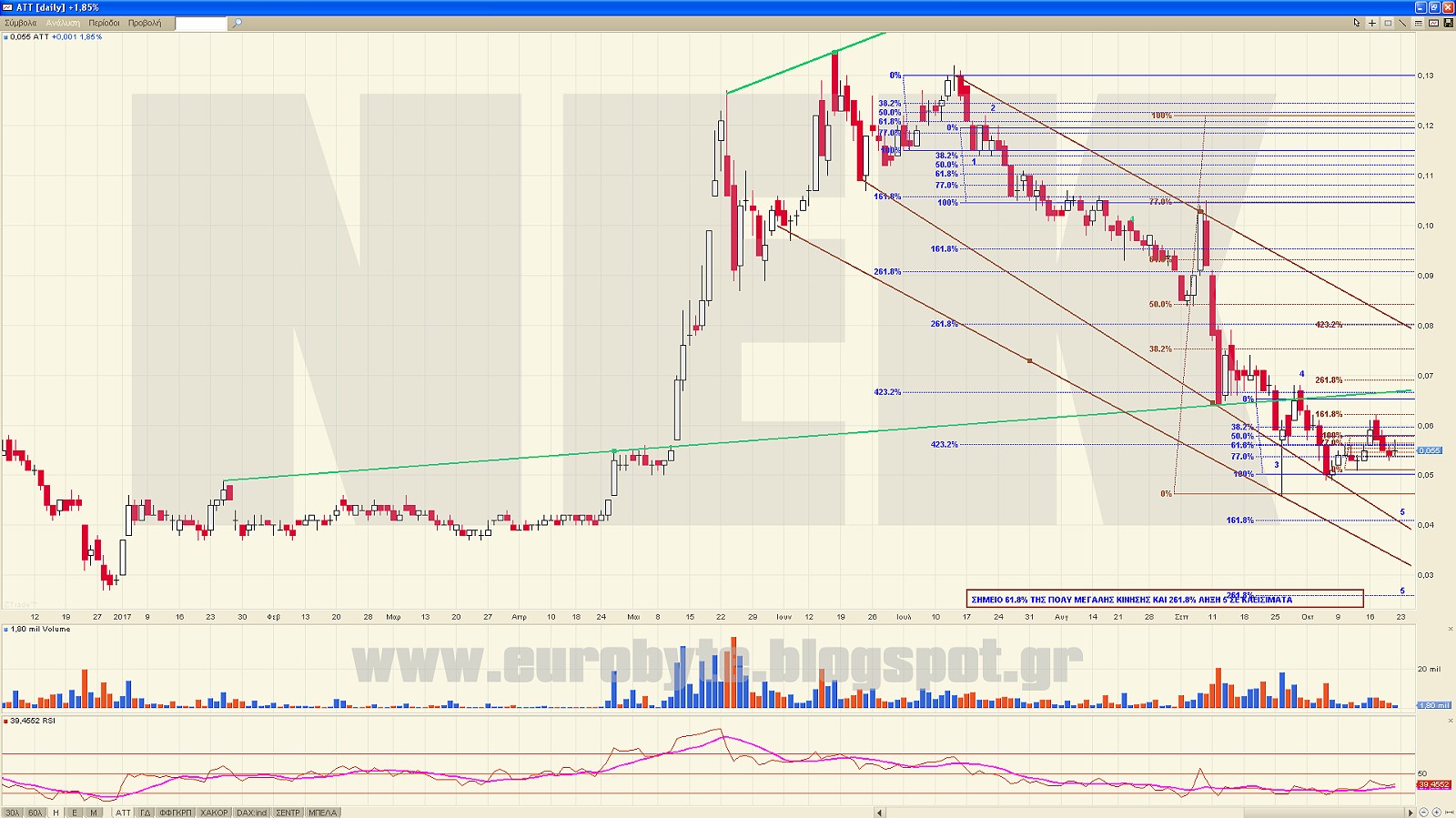Viewport: 1456px width, 818px height.
Task: Select the E weekly timeframe tab
Action: tap(75, 813)
